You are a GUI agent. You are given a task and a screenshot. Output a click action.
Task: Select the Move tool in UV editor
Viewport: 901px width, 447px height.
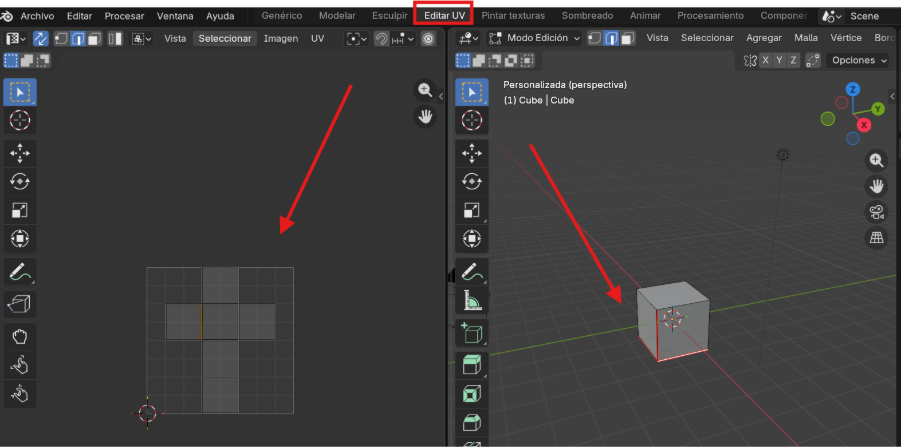click(x=20, y=152)
